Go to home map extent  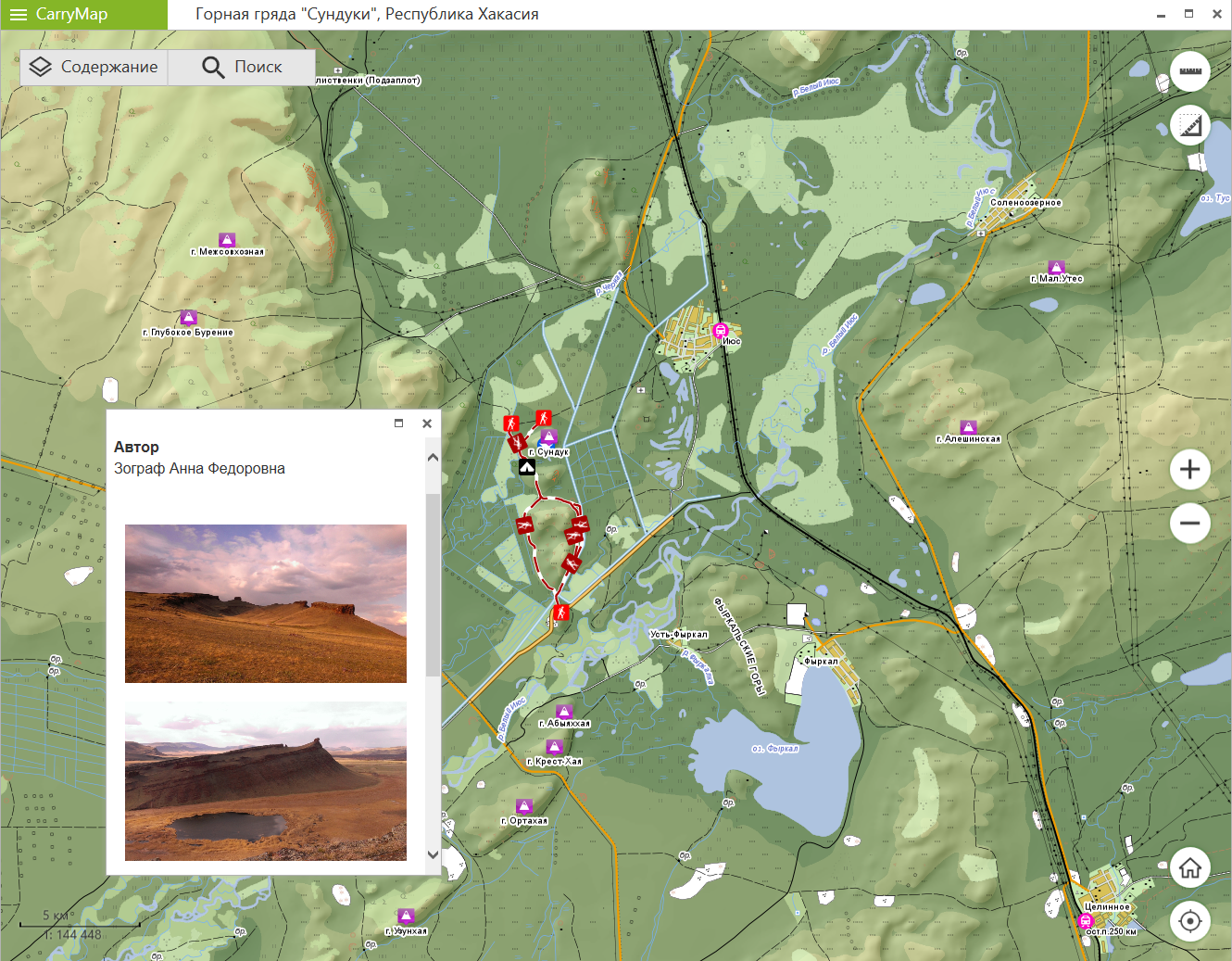(1190, 868)
